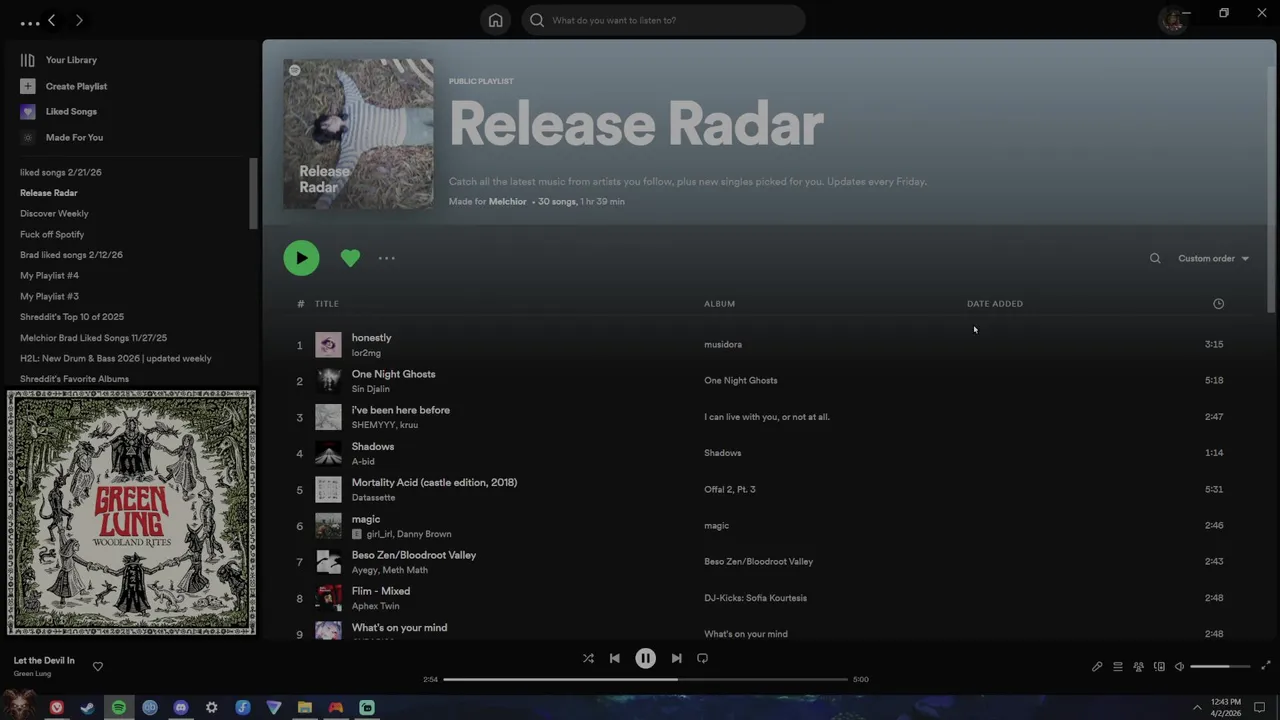Click the 'Shadows' track thumbnail

[328, 453]
